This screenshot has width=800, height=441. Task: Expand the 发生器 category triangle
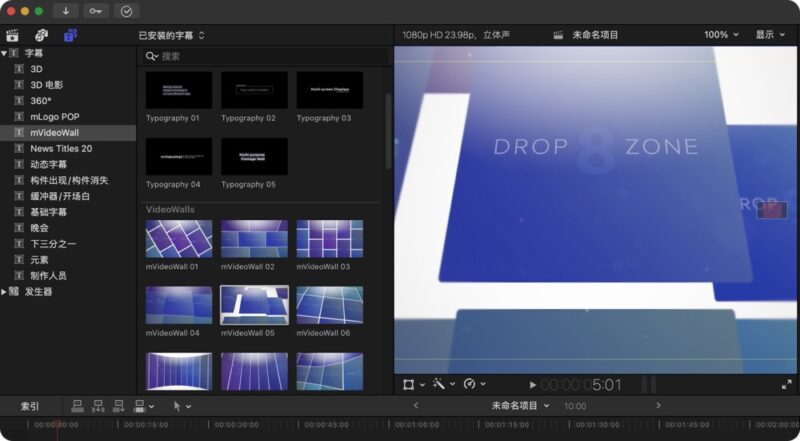[x=4, y=291]
